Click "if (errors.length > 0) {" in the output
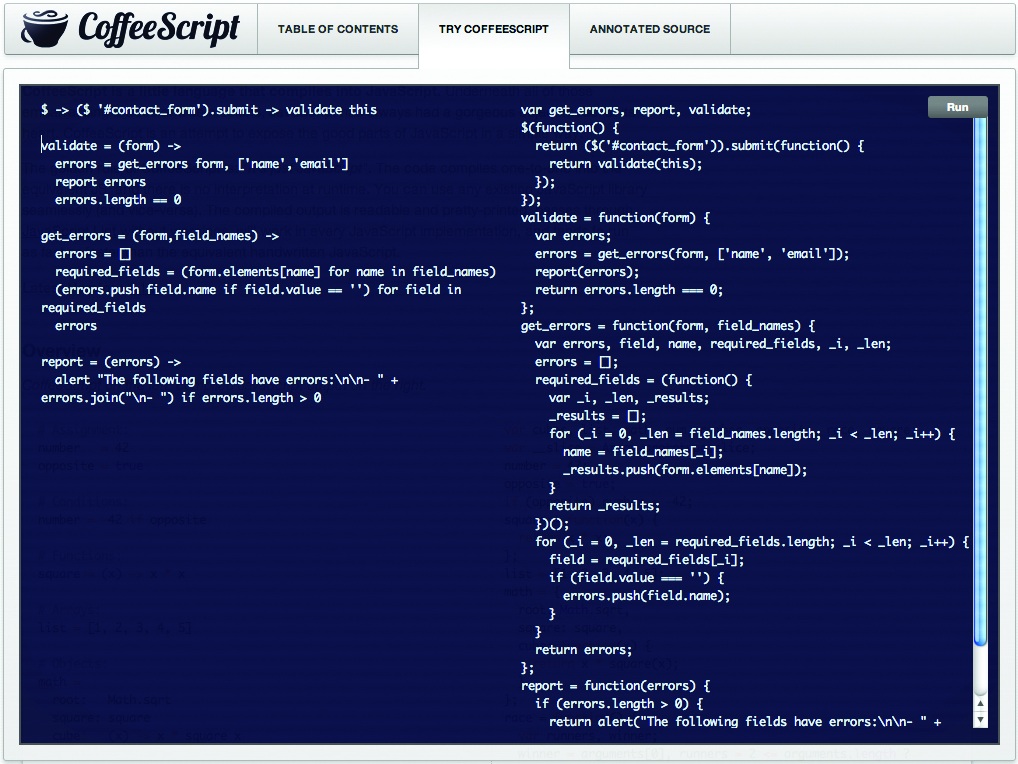 (619, 704)
